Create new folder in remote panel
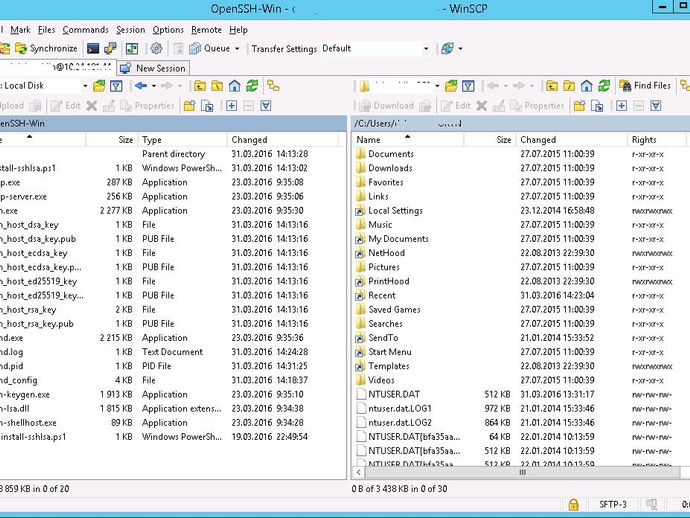Screen dimensions: 690x518 580,106
